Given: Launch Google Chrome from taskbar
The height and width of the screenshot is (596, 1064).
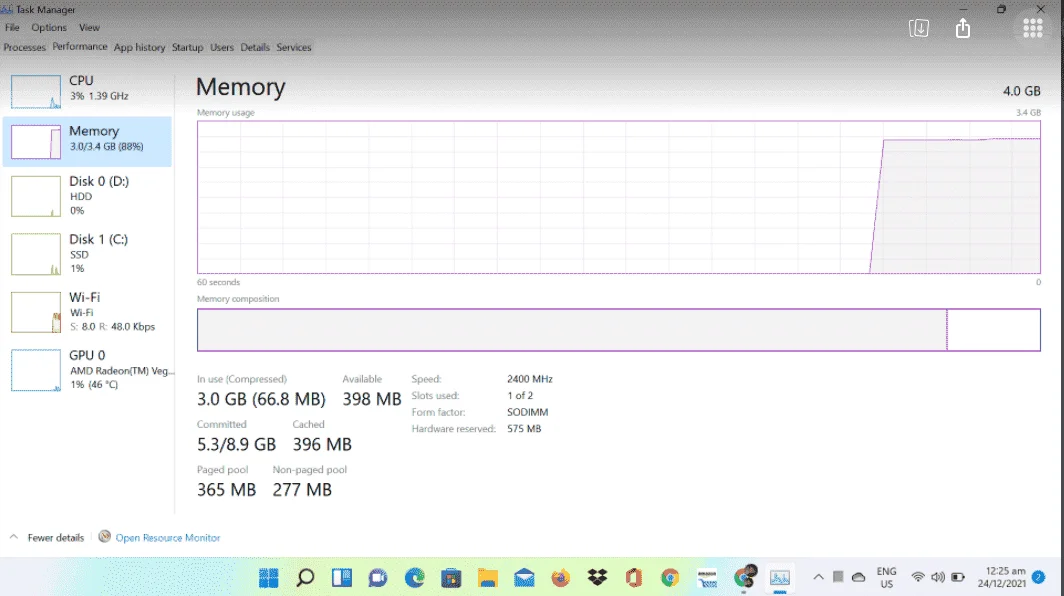Looking at the screenshot, I should [670, 578].
